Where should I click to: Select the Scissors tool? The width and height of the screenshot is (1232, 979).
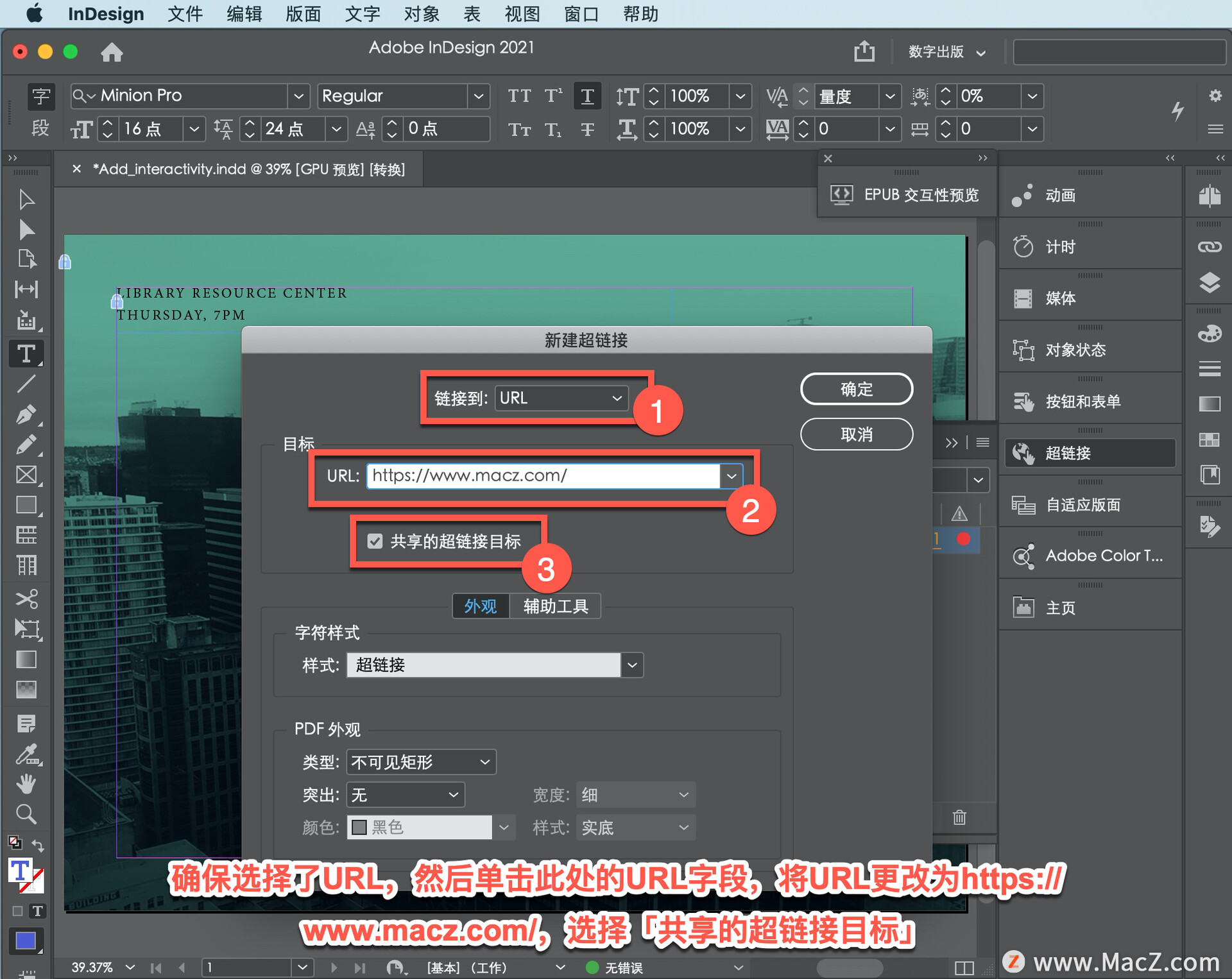coord(26,599)
